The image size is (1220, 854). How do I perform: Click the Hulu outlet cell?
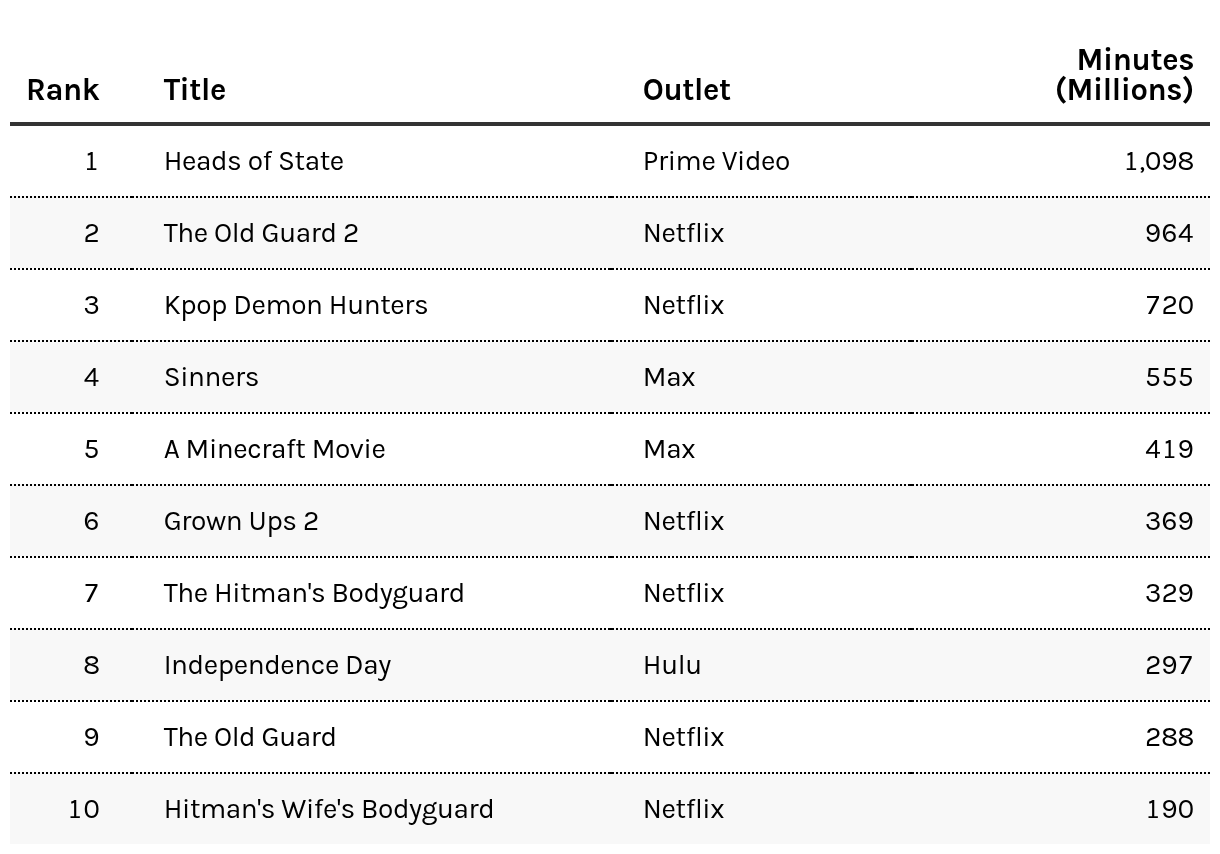pyautogui.click(x=672, y=665)
